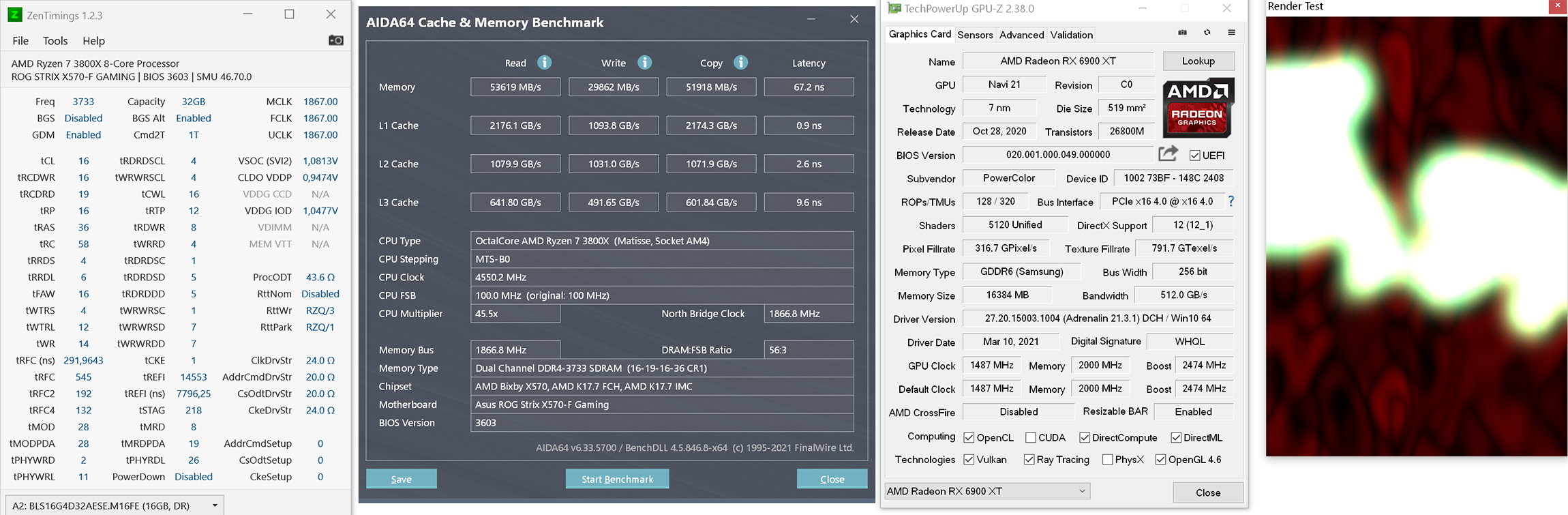Click Save in AIDA64 benchmark
Image resolution: width=1568 pixels, height=515 pixels.
pos(402,479)
